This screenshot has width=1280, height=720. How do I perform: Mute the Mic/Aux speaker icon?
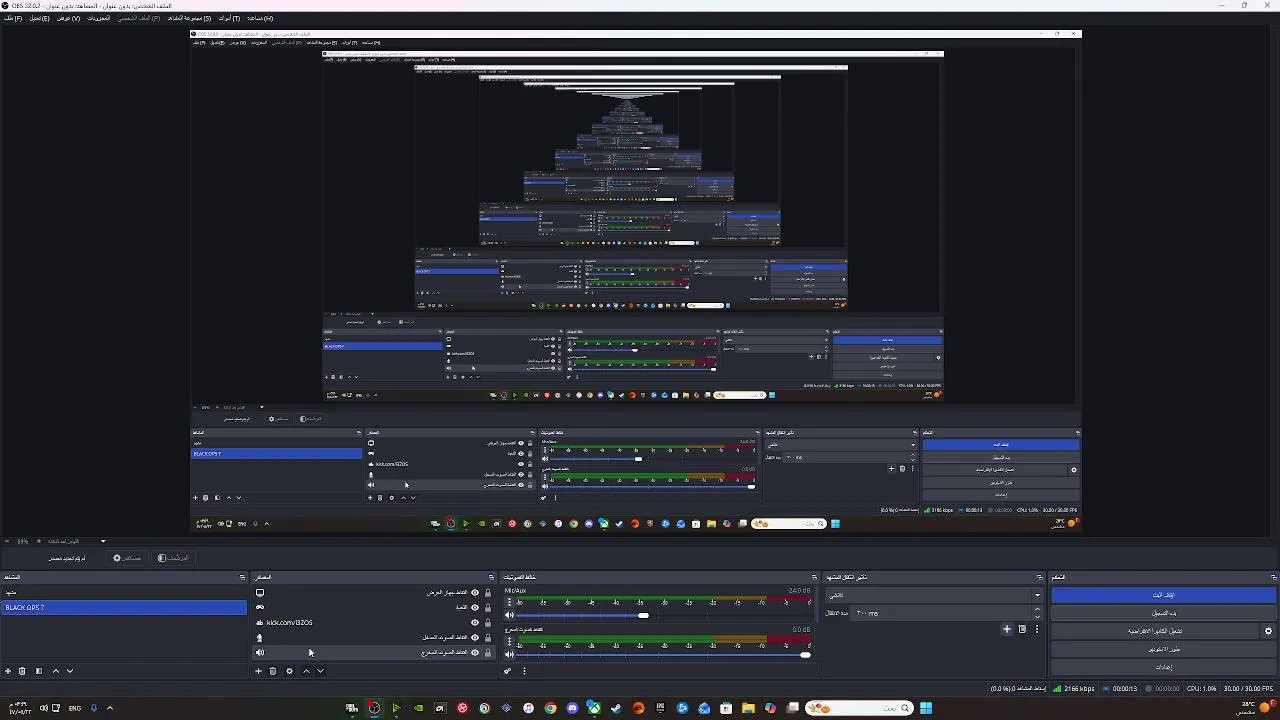coord(509,615)
